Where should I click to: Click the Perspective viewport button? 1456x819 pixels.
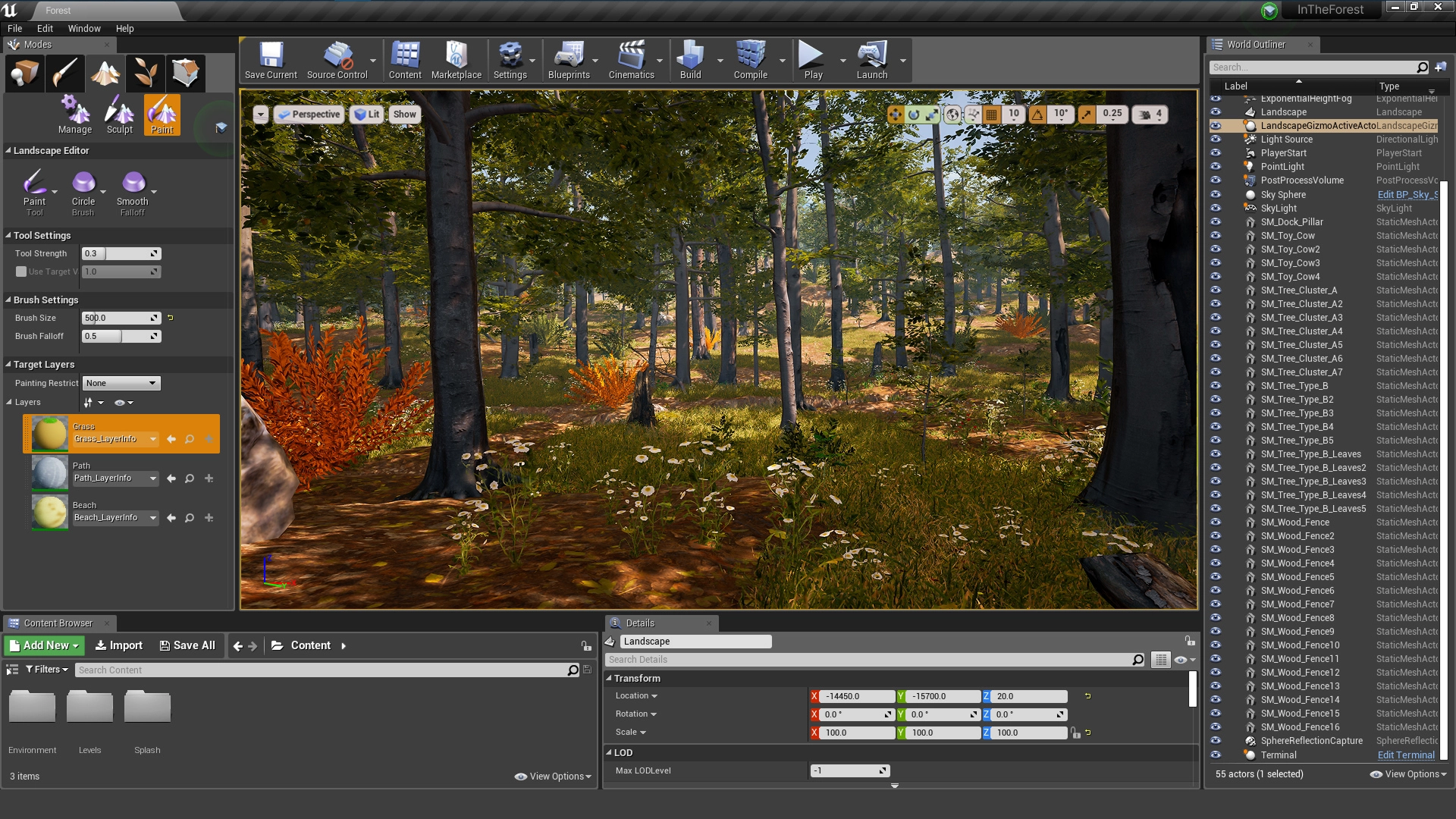309,115
